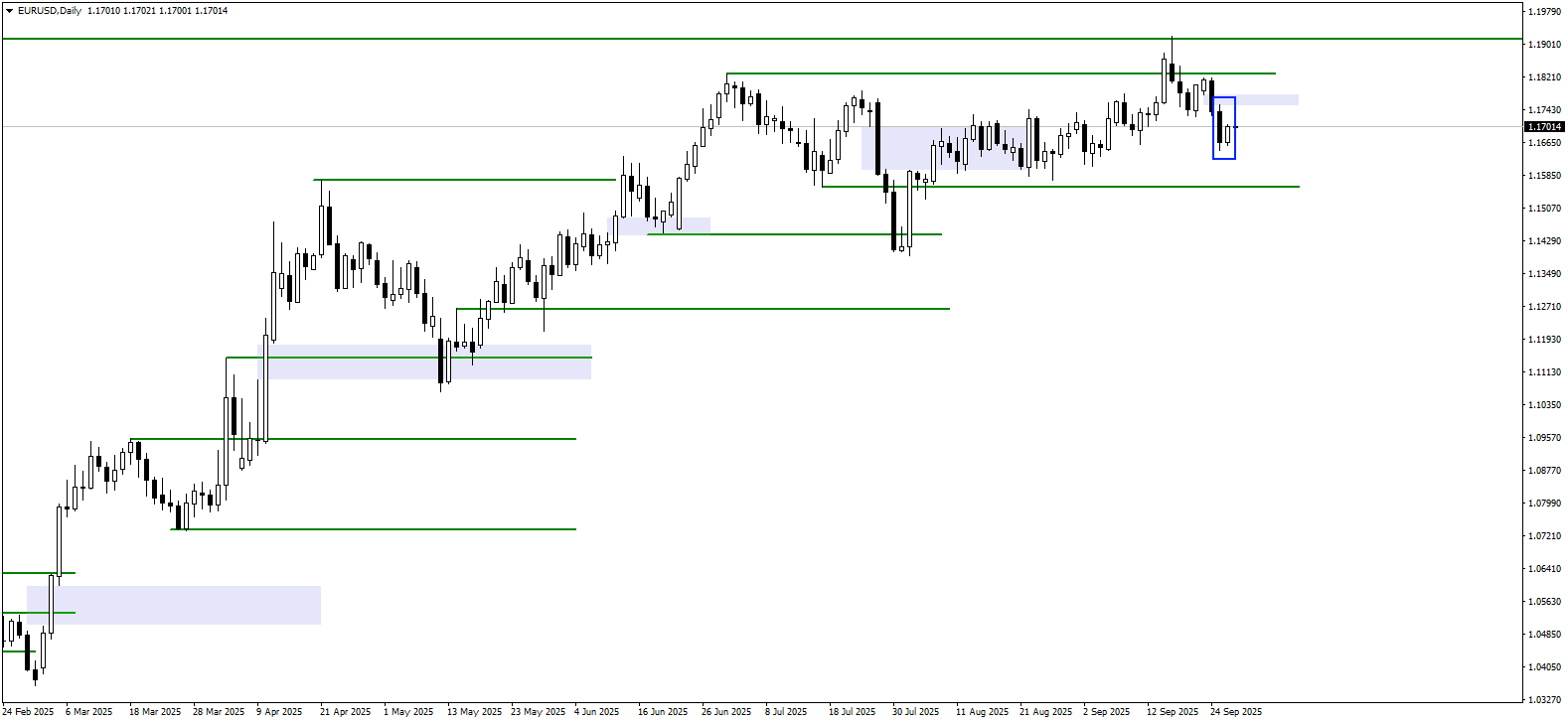Click price label 1.10350 on the scale
The height and width of the screenshot is (723, 1568).
(x=1544, y=405)
